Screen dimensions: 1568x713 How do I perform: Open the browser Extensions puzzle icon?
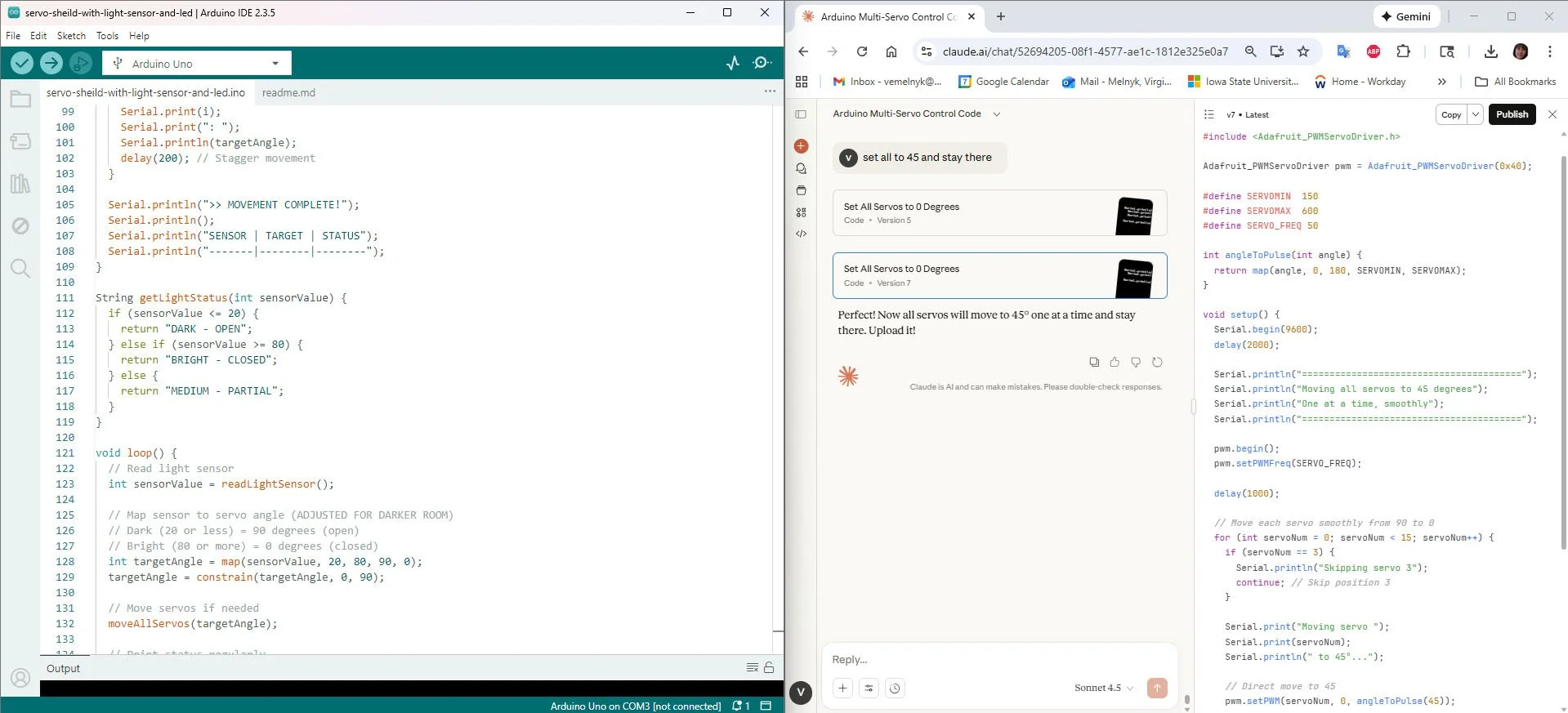[x=1404, y=51]
